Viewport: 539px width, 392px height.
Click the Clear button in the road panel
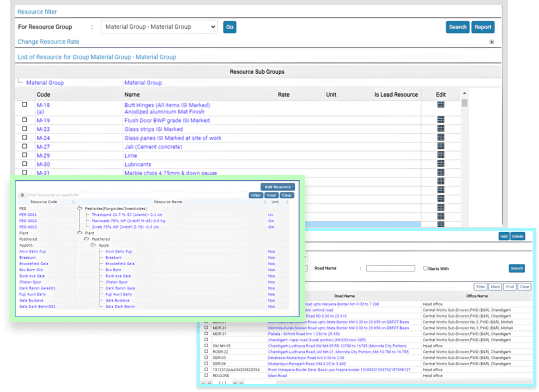coord(525,287)
